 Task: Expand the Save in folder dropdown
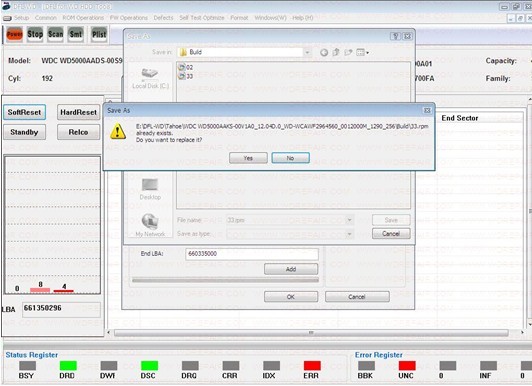(x=307, y=52)
